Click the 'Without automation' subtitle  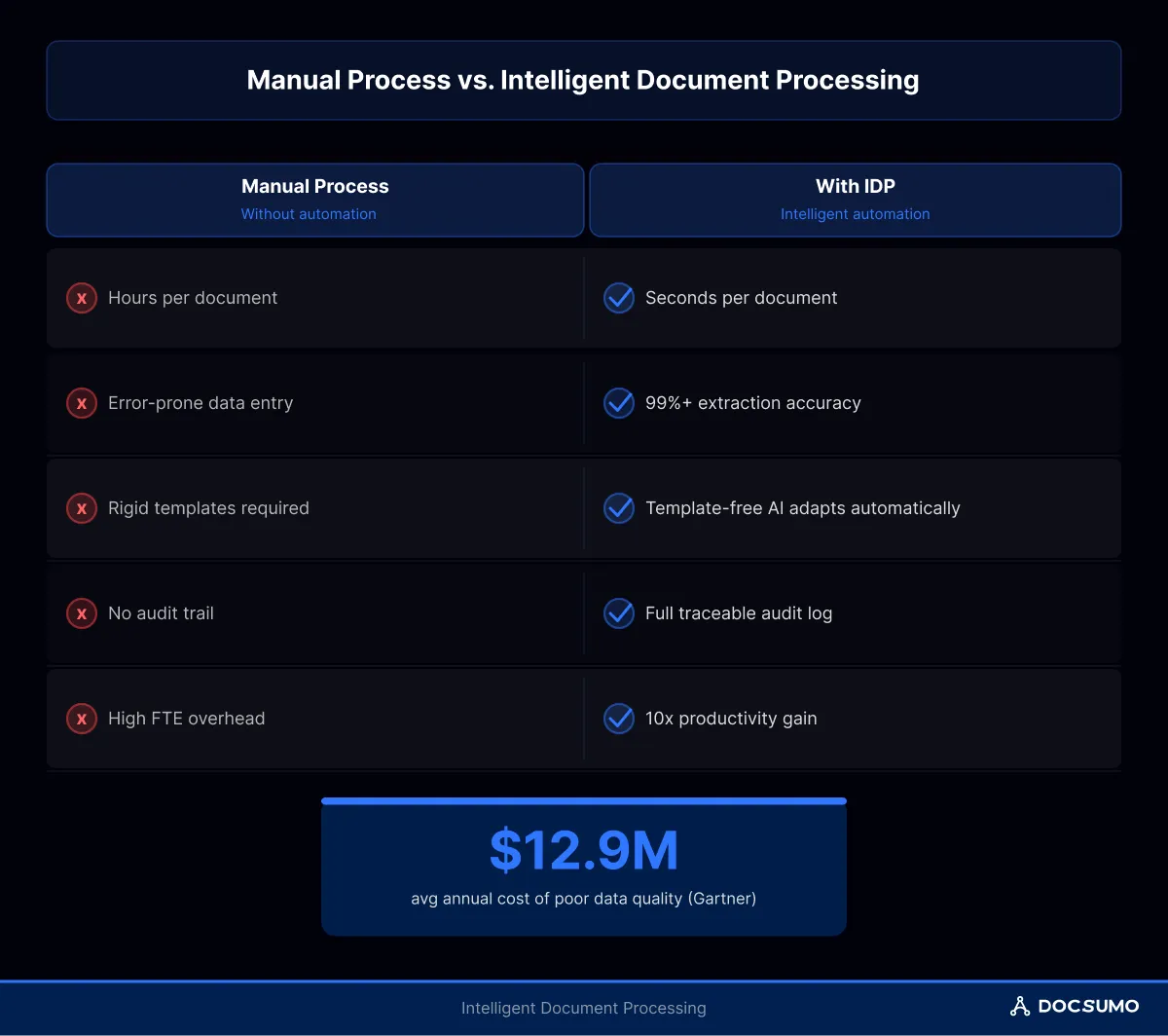click(x=309, y=214)
